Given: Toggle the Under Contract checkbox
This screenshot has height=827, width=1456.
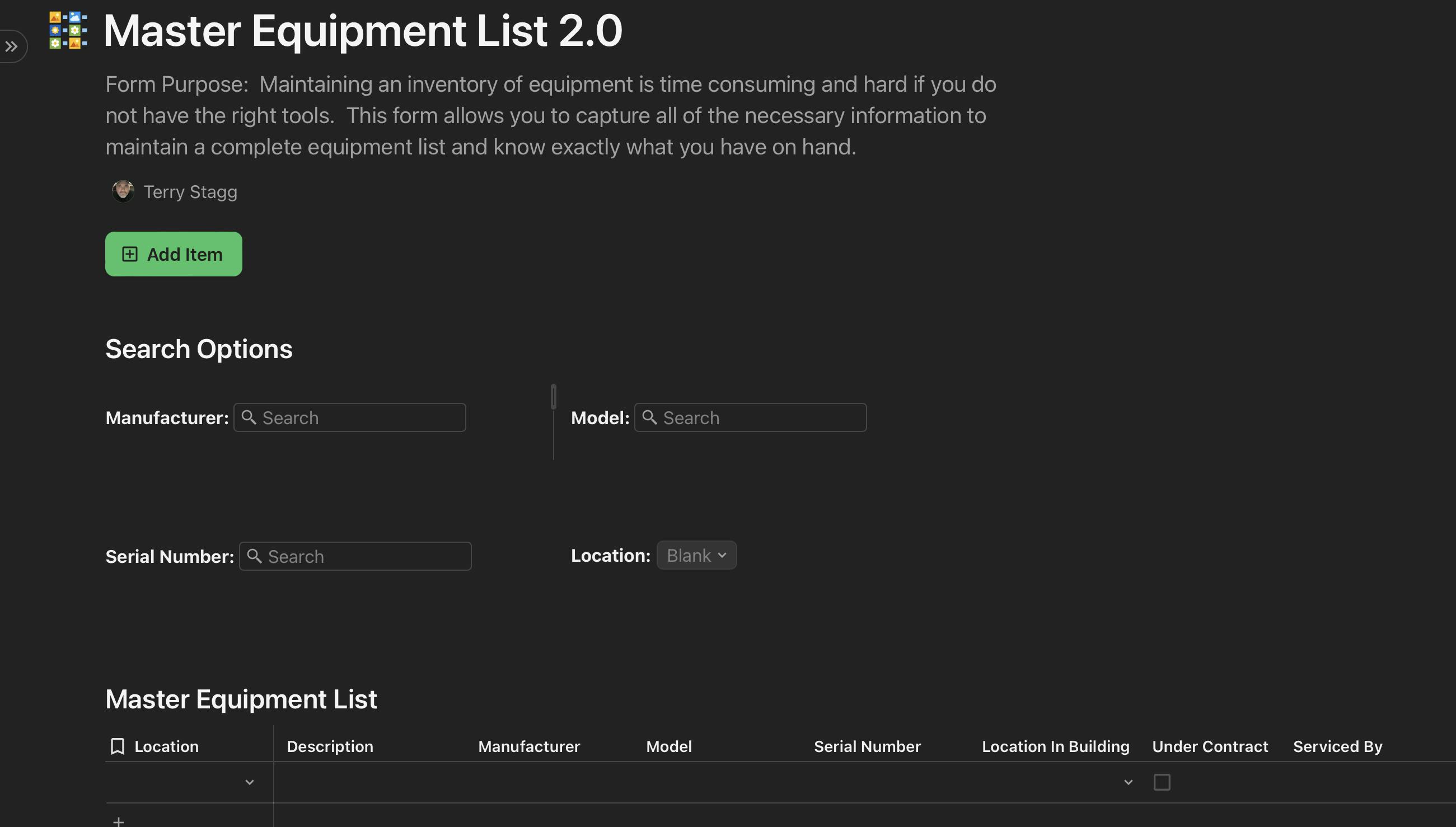Looking at the screenshot, I should (1162, 782).
